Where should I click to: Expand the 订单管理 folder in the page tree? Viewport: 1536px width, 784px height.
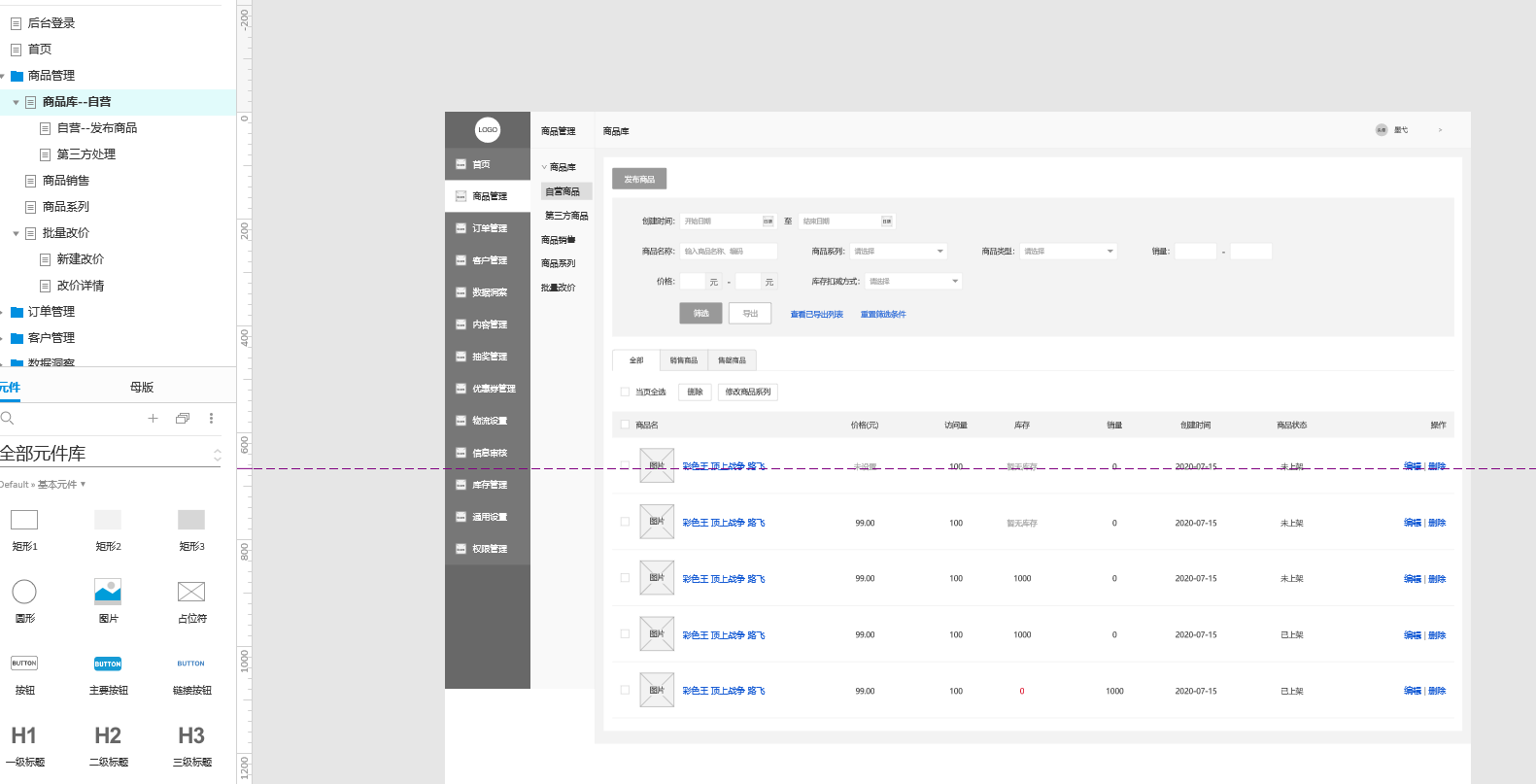(x=3, y=312)
